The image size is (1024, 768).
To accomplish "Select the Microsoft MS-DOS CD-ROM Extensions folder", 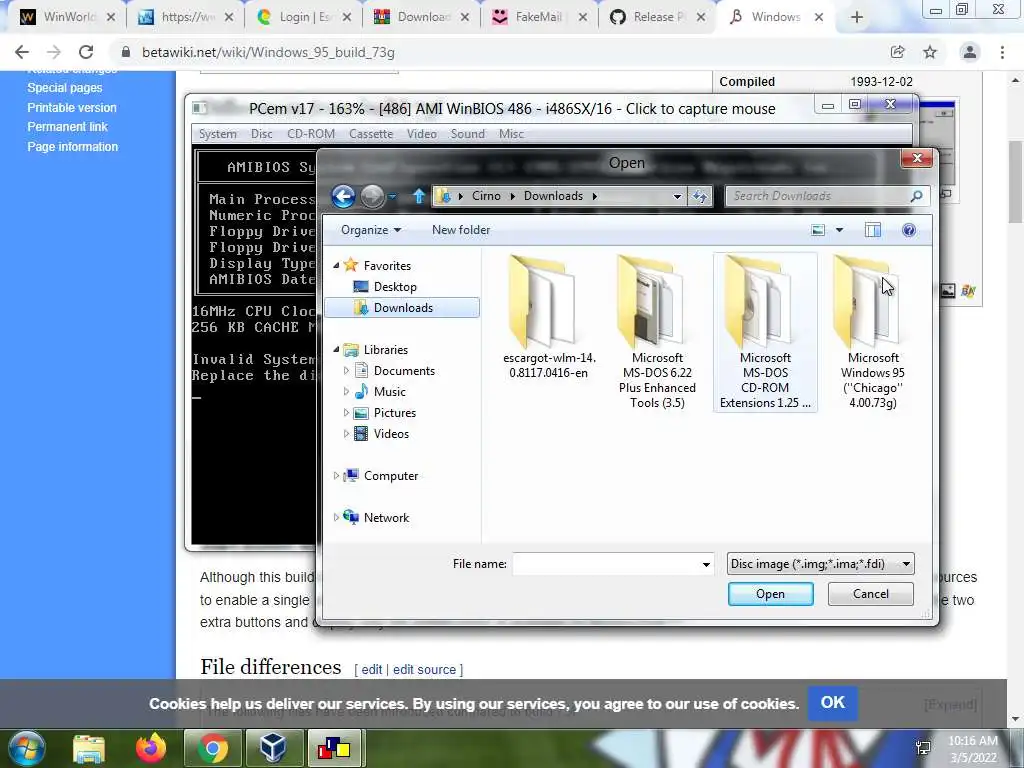I will (765, 332).
